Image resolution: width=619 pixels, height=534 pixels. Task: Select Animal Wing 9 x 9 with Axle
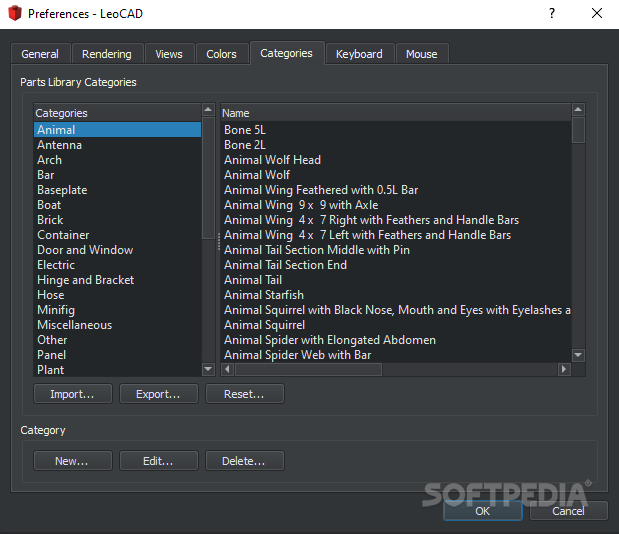396,205
